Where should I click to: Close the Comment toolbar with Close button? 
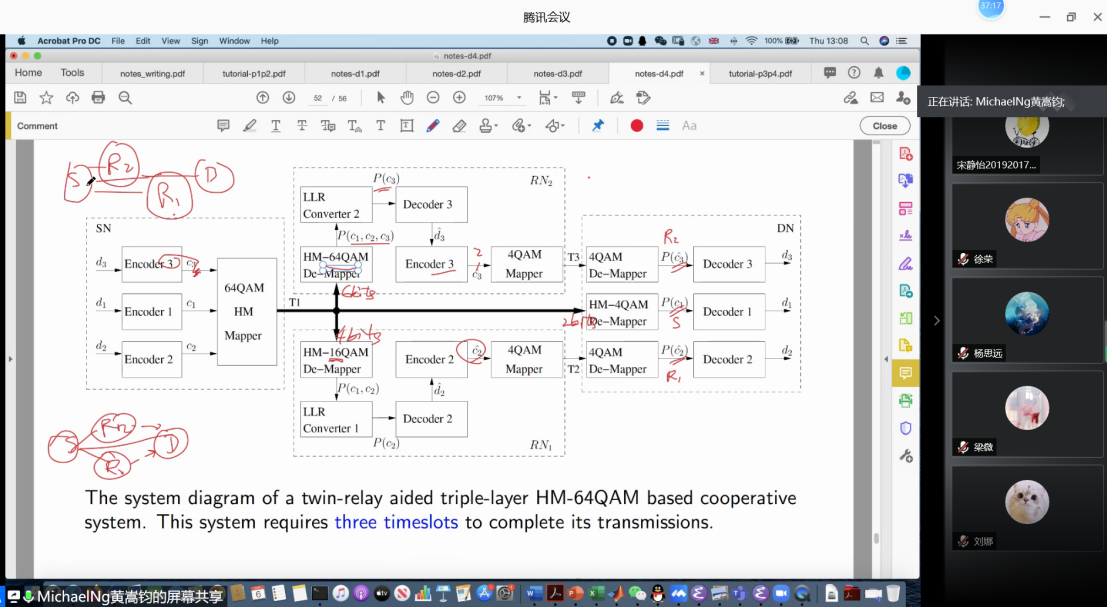(884, 126)
